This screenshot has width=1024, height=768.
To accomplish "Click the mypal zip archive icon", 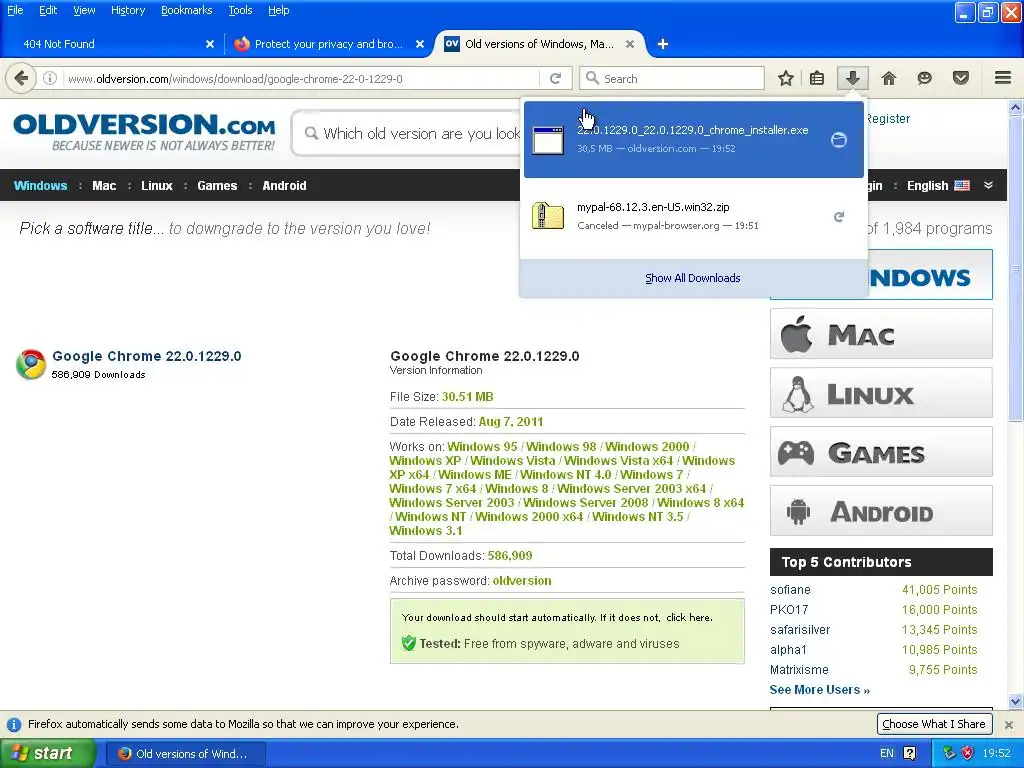I will click(x=548, y=216).
